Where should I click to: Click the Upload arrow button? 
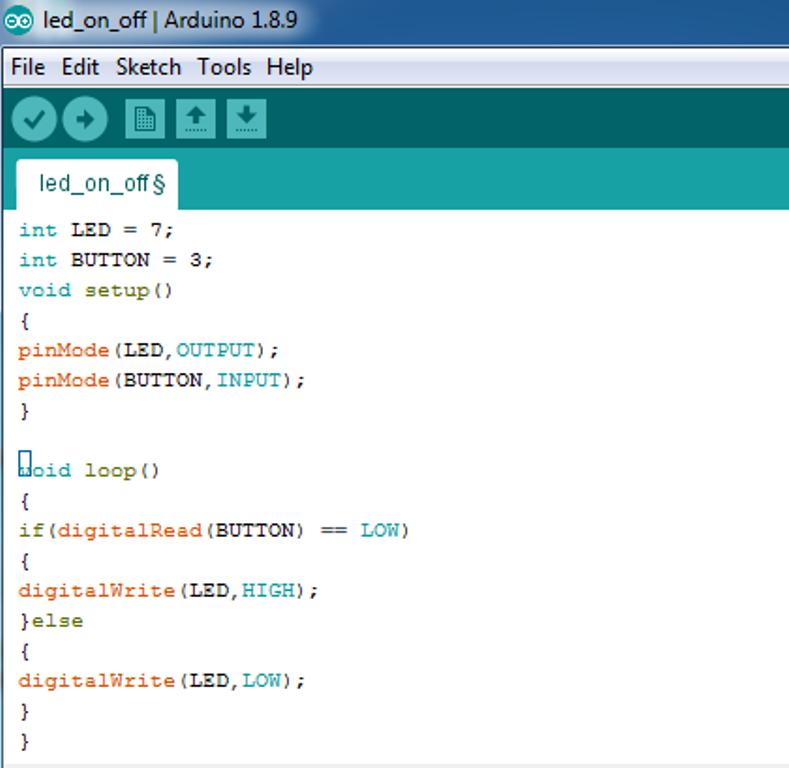85,119
